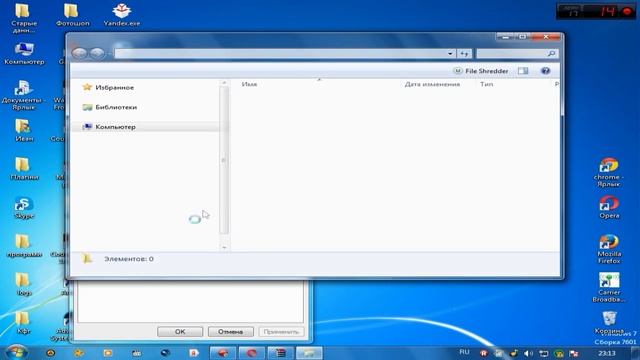Image resolution: width=640 pixels, height=360 pixels.
Task: Click navigation pane scrollbar up arrow
Action: click(224, 83)
